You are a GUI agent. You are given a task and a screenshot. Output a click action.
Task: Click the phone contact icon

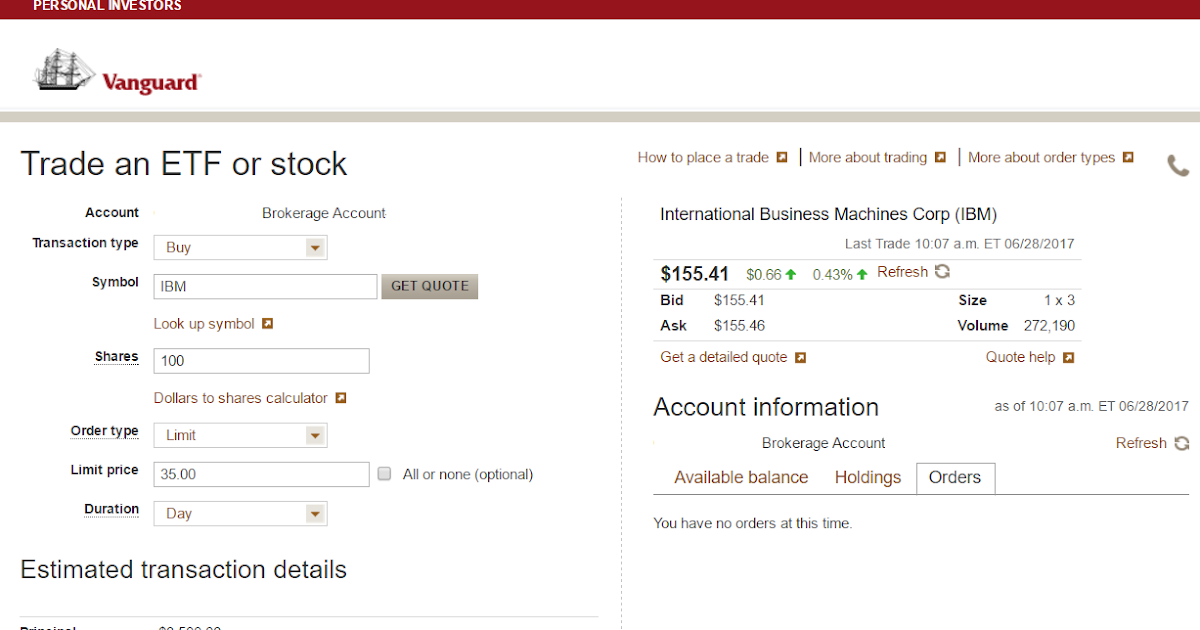pos(1178,165)
